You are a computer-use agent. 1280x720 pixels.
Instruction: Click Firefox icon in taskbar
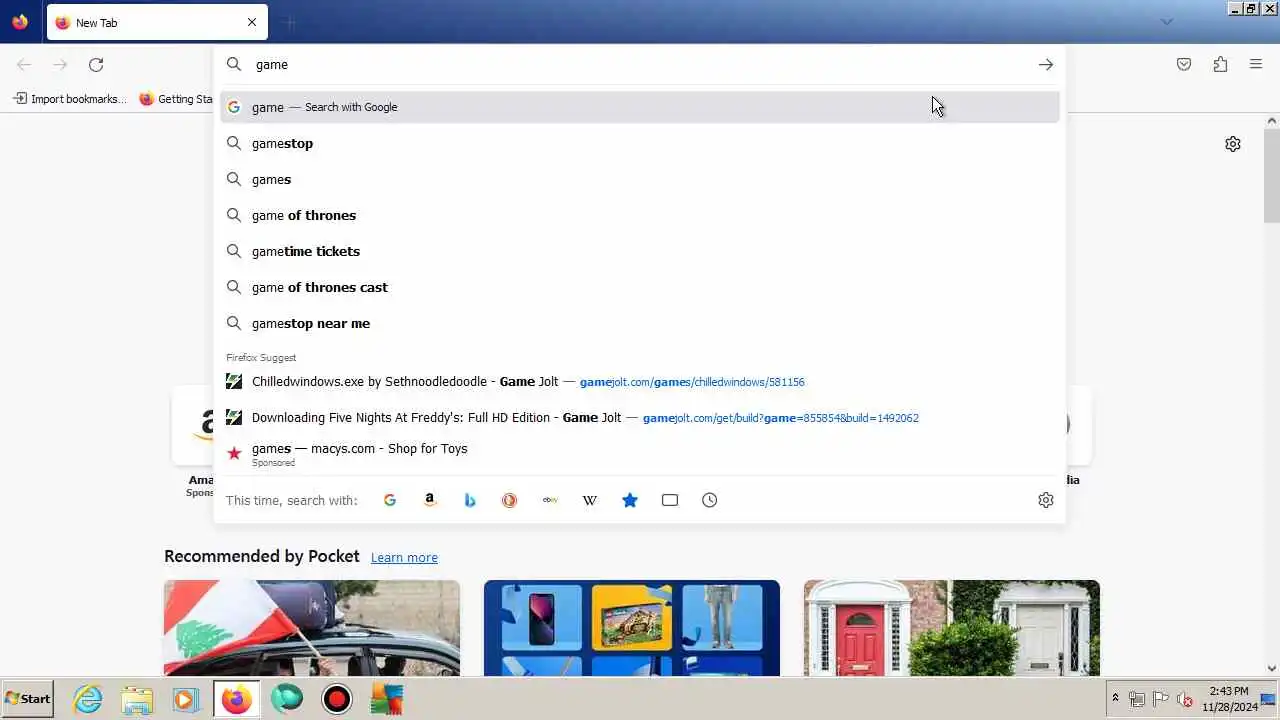click(236, 699)
